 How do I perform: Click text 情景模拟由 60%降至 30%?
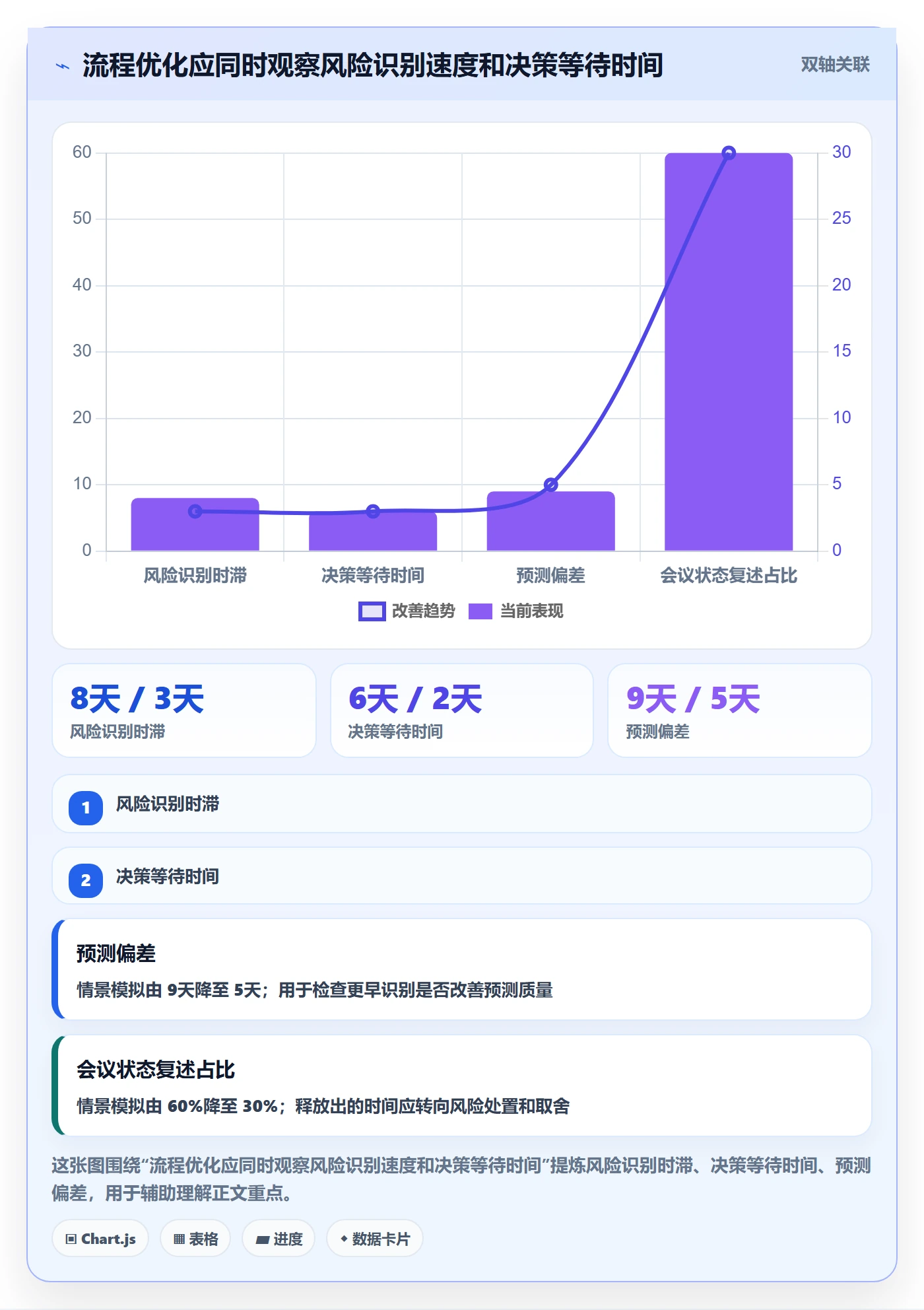[x=178, y=1107]
